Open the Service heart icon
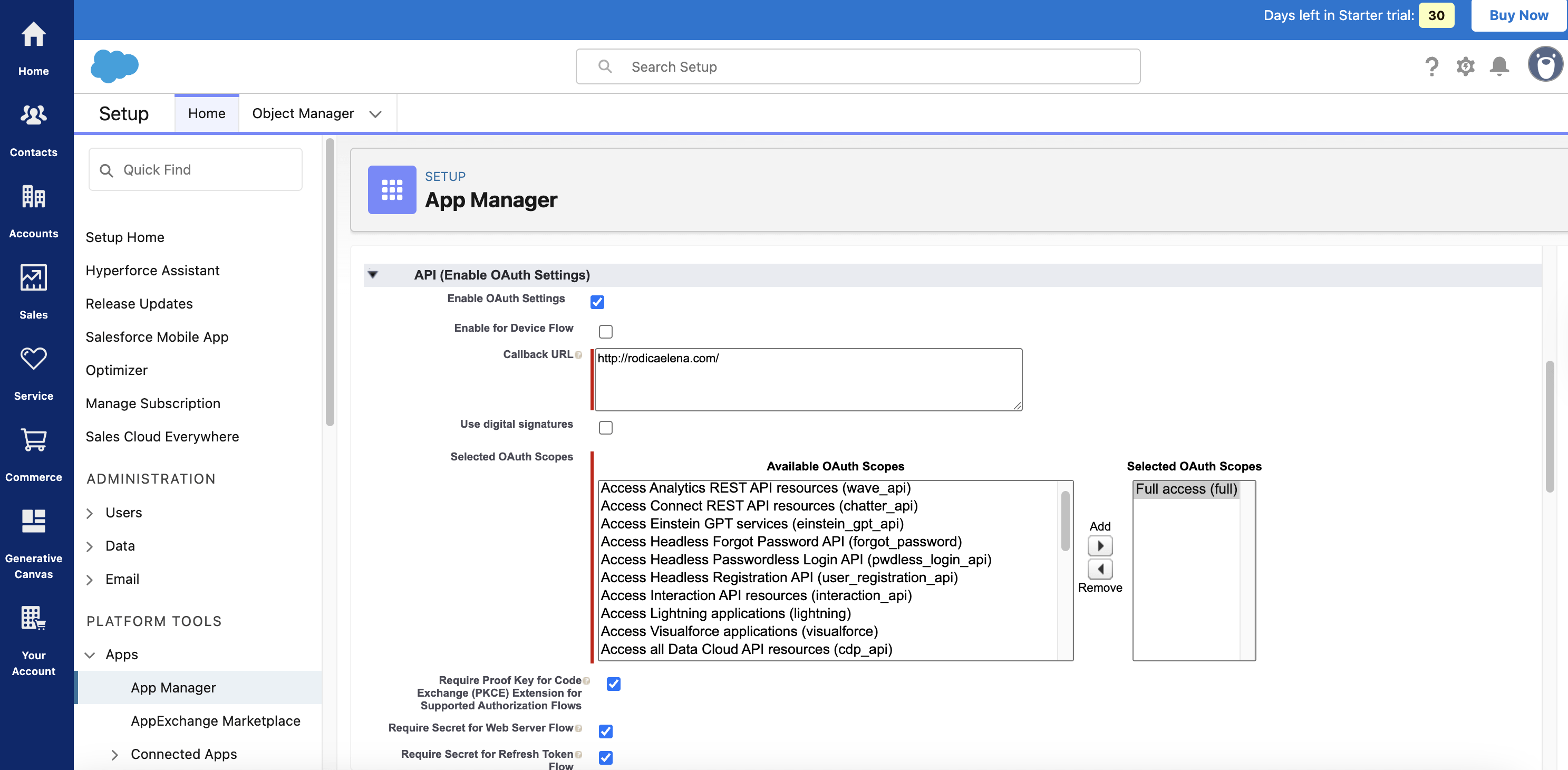 click(x=33, y=359)
